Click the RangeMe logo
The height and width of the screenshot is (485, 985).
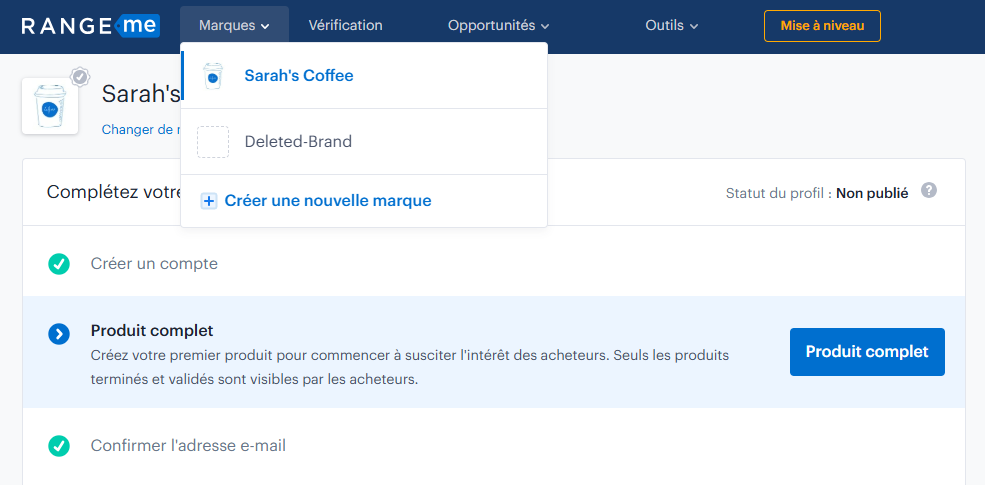click(x=90, y=26)
